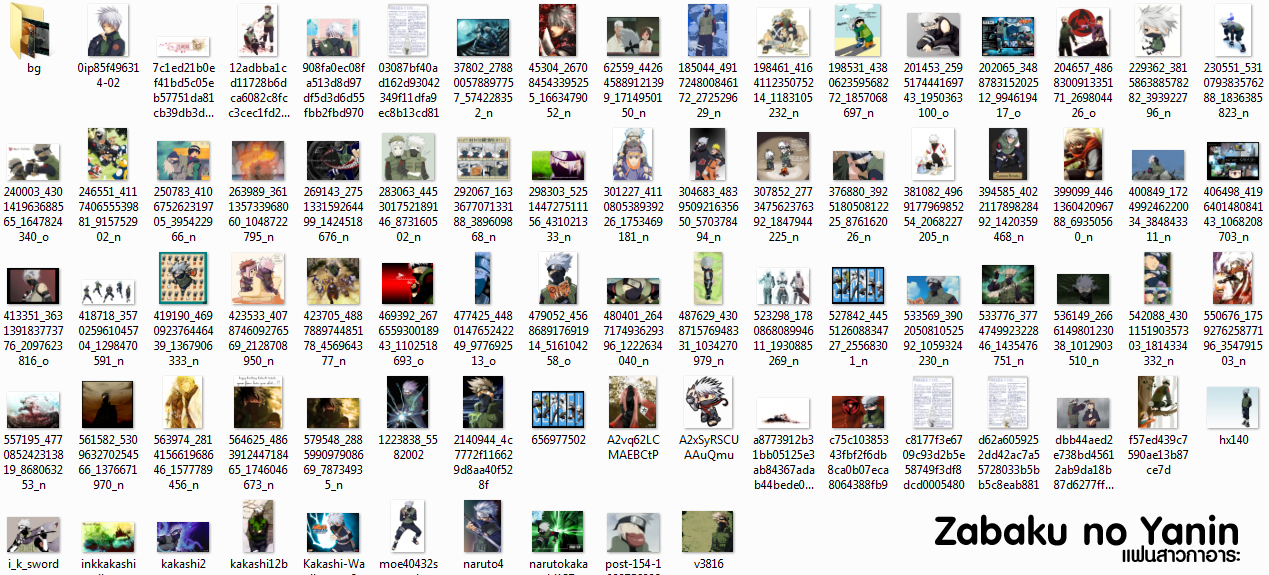Viewport: 1269px width, 575px height.
Task: Click the kakashi2 file label
Action: pyautogui.click(x=183, y=564)
